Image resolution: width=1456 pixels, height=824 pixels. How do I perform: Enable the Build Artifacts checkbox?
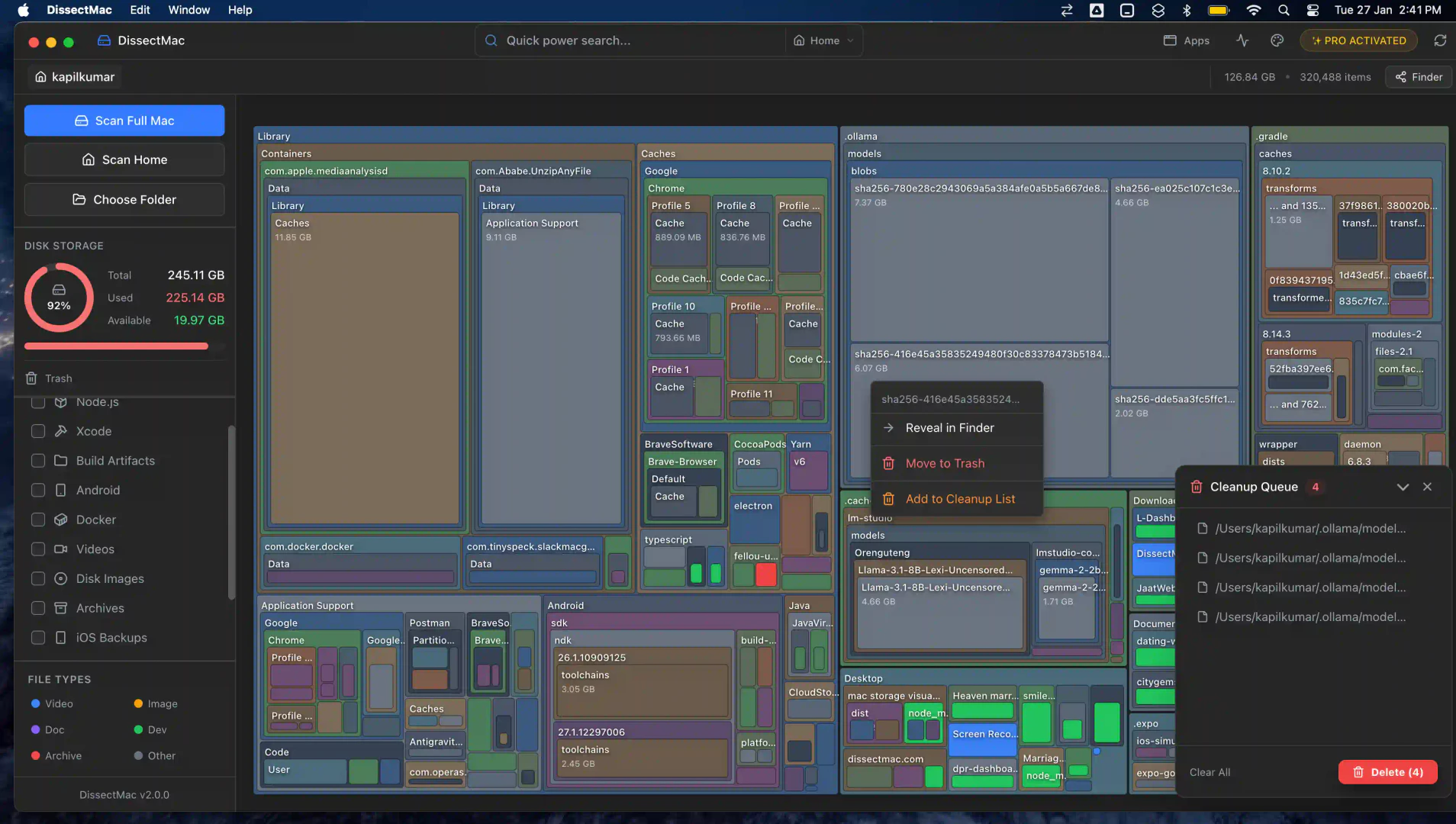(37, 460)
